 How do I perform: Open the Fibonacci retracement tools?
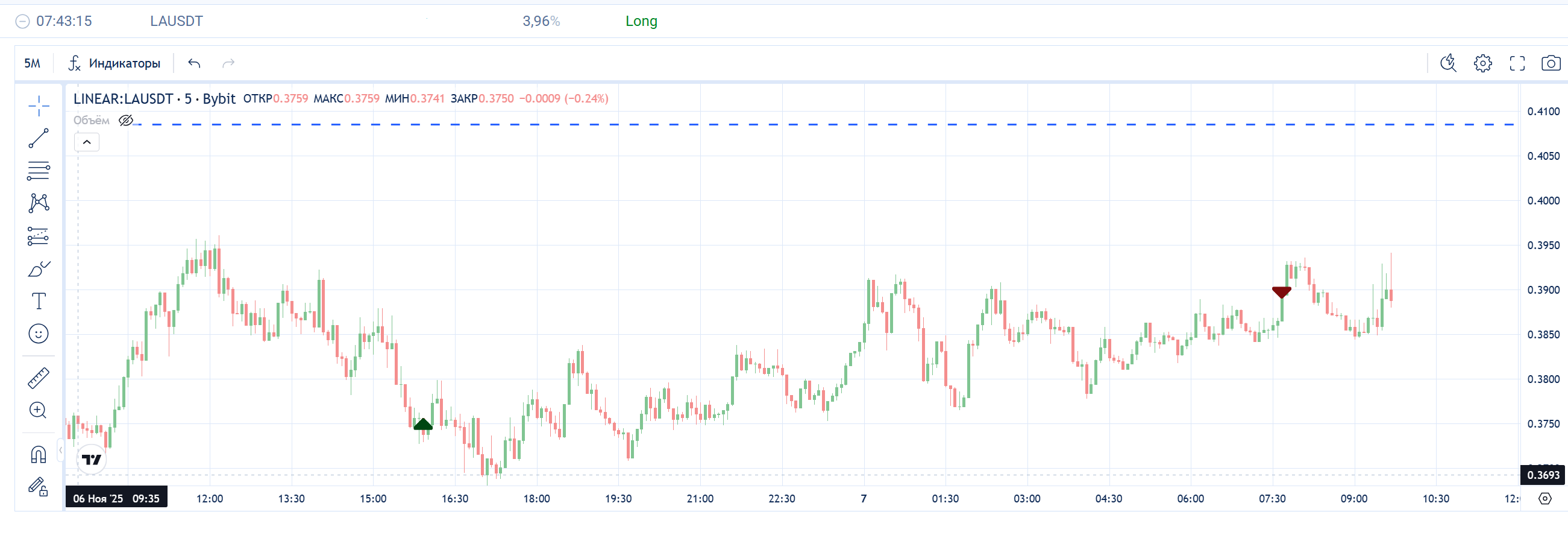(x=39, y=171)
